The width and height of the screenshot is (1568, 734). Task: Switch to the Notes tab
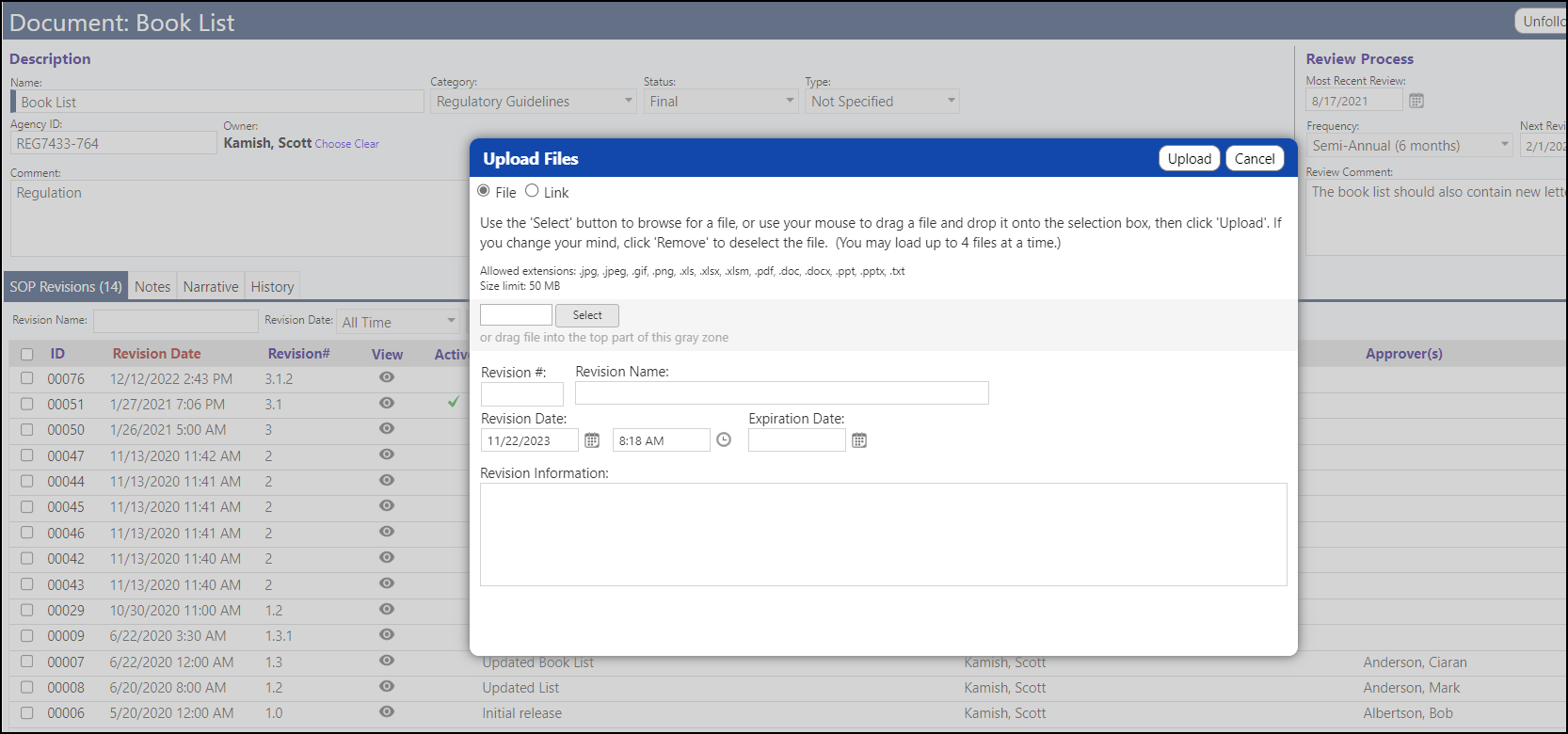tap(152, 286)
